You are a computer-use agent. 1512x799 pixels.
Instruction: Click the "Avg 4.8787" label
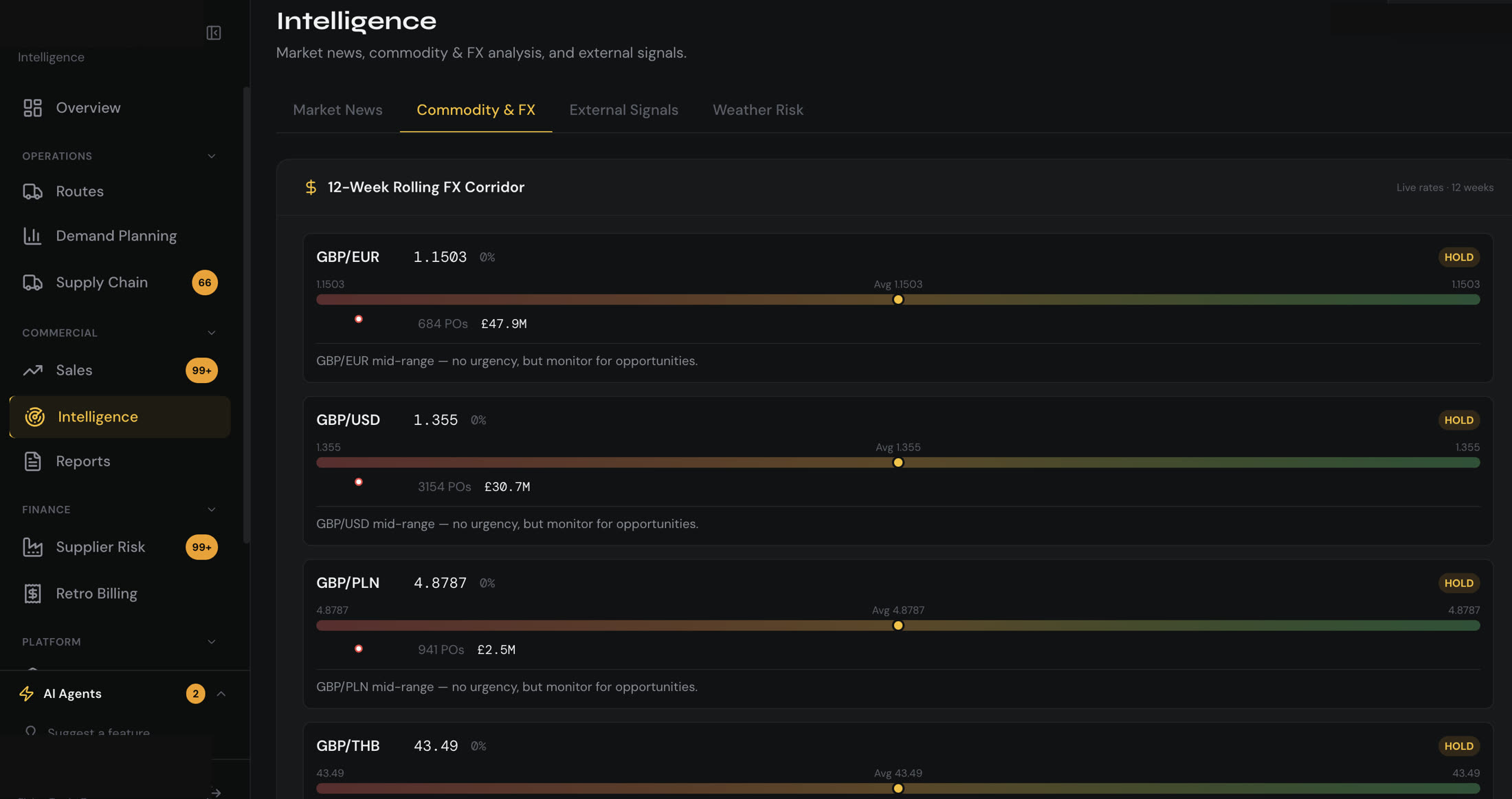898,611
